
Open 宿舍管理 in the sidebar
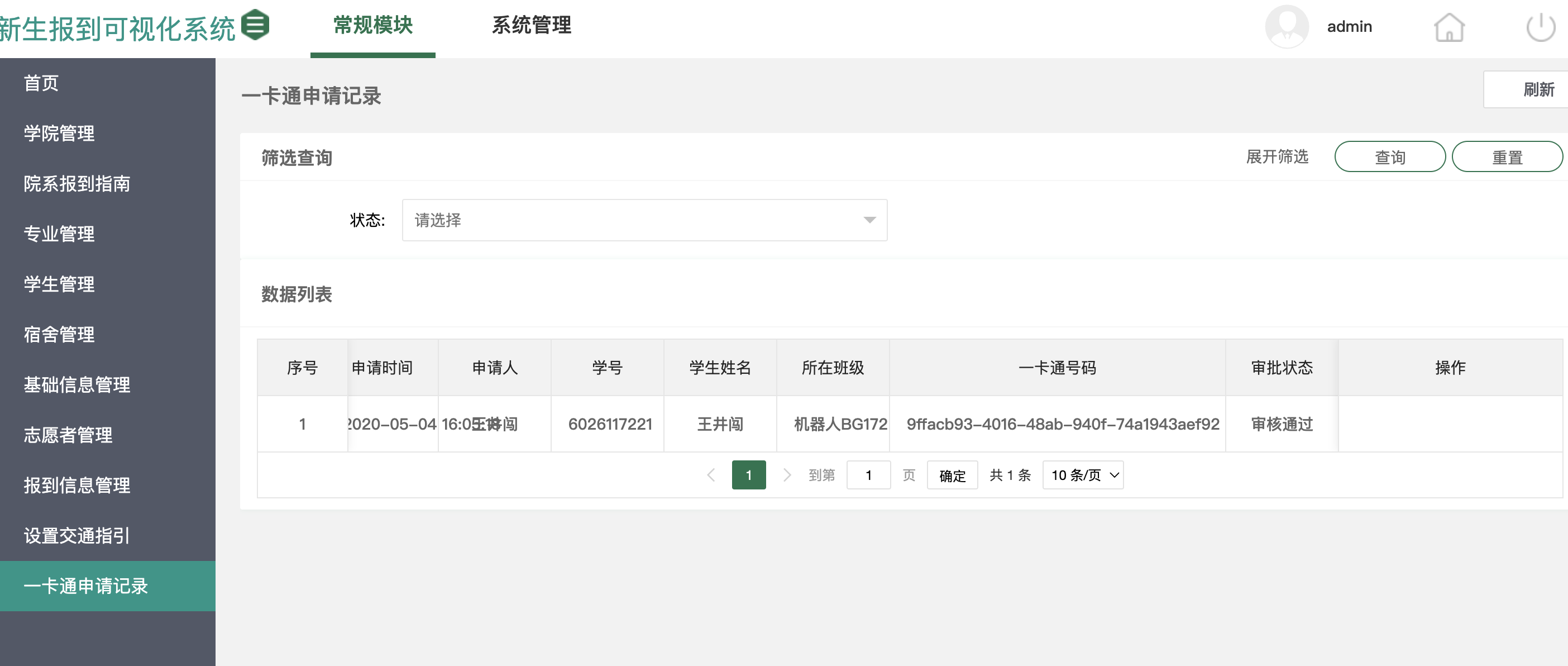(59, 334)
